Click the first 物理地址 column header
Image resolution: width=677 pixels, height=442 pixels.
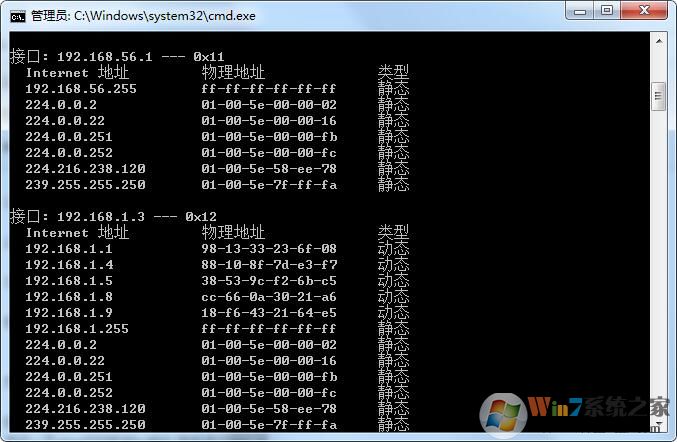[233, 72]
